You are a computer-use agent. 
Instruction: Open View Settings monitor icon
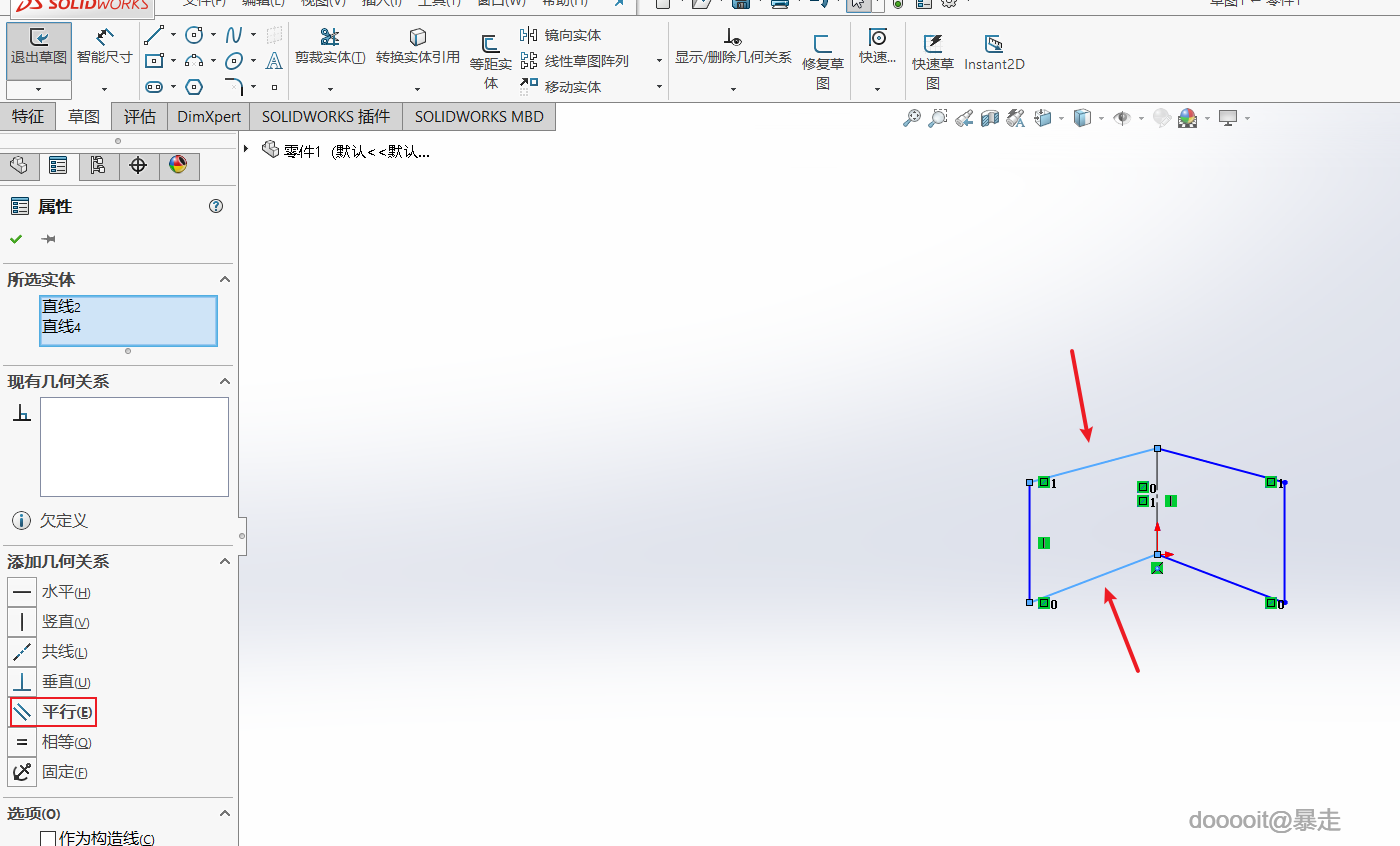pyautogui.click(x=1228, y=118)
